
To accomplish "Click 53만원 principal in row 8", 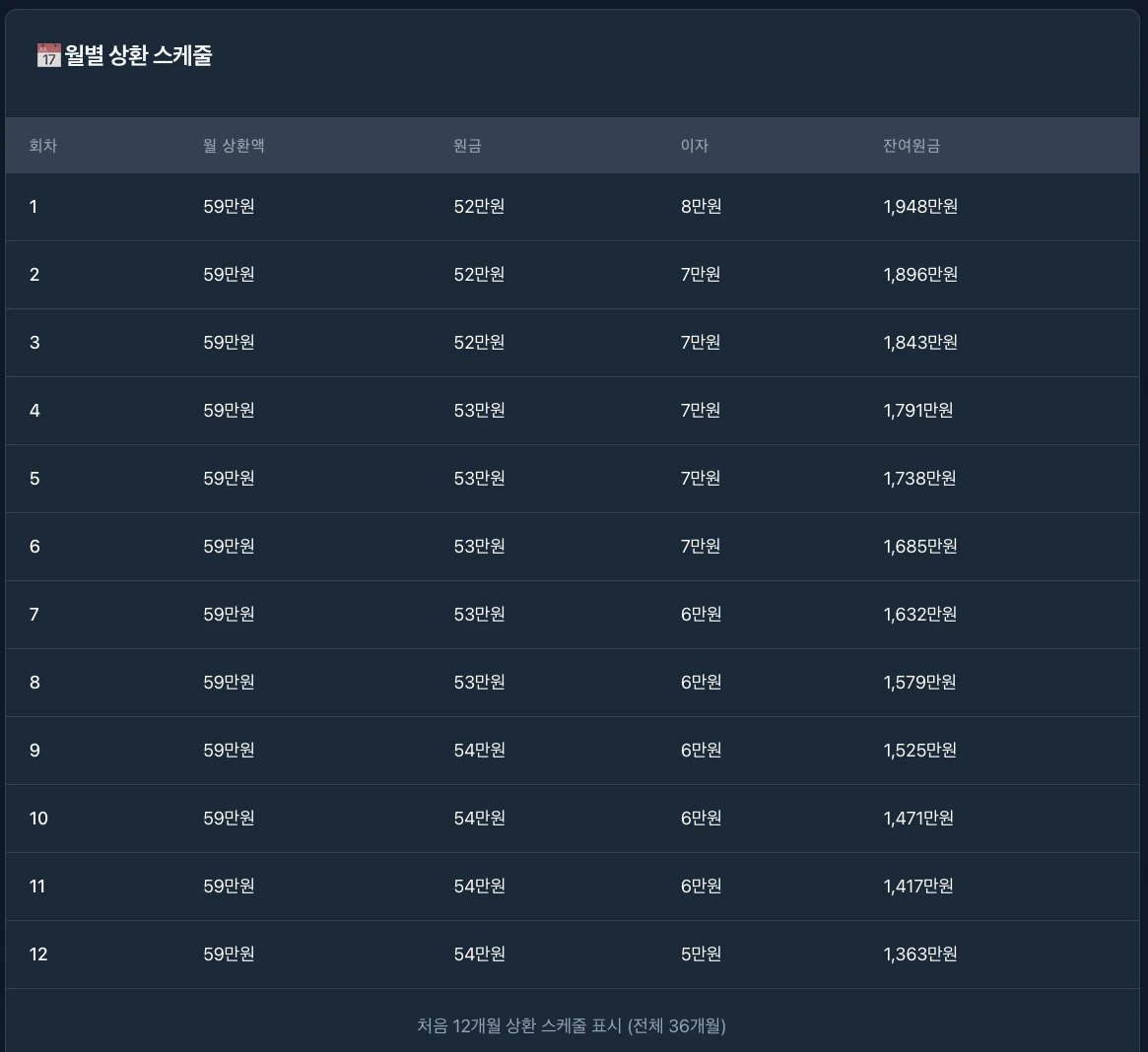I will click(x=479, y=683).
